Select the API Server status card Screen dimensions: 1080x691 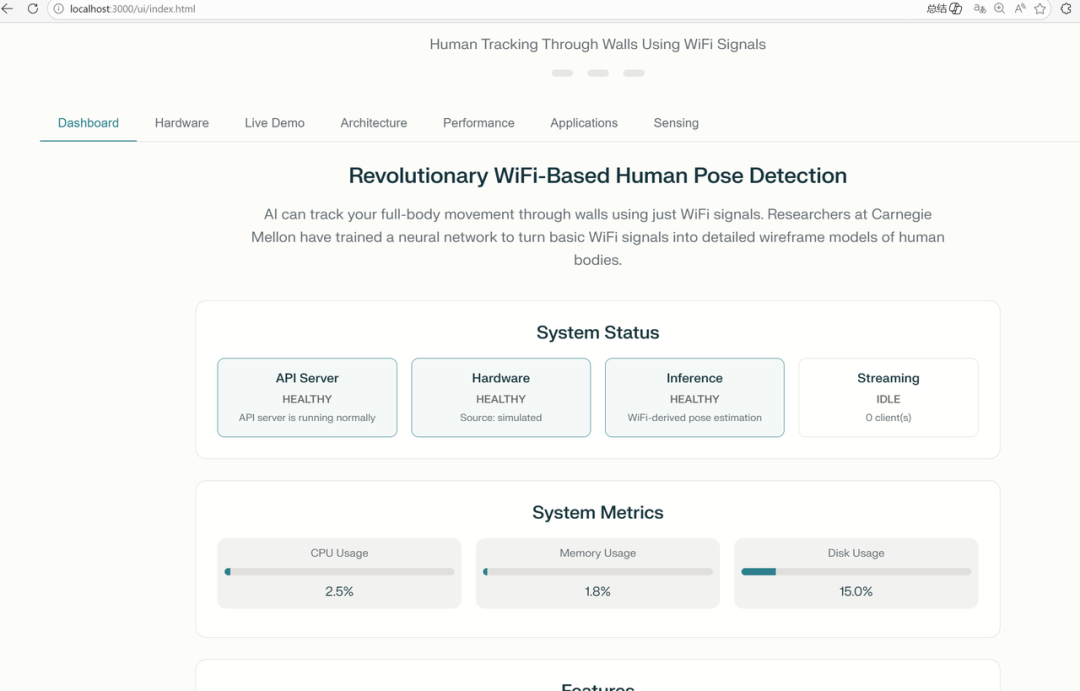[x=307, y=398]
